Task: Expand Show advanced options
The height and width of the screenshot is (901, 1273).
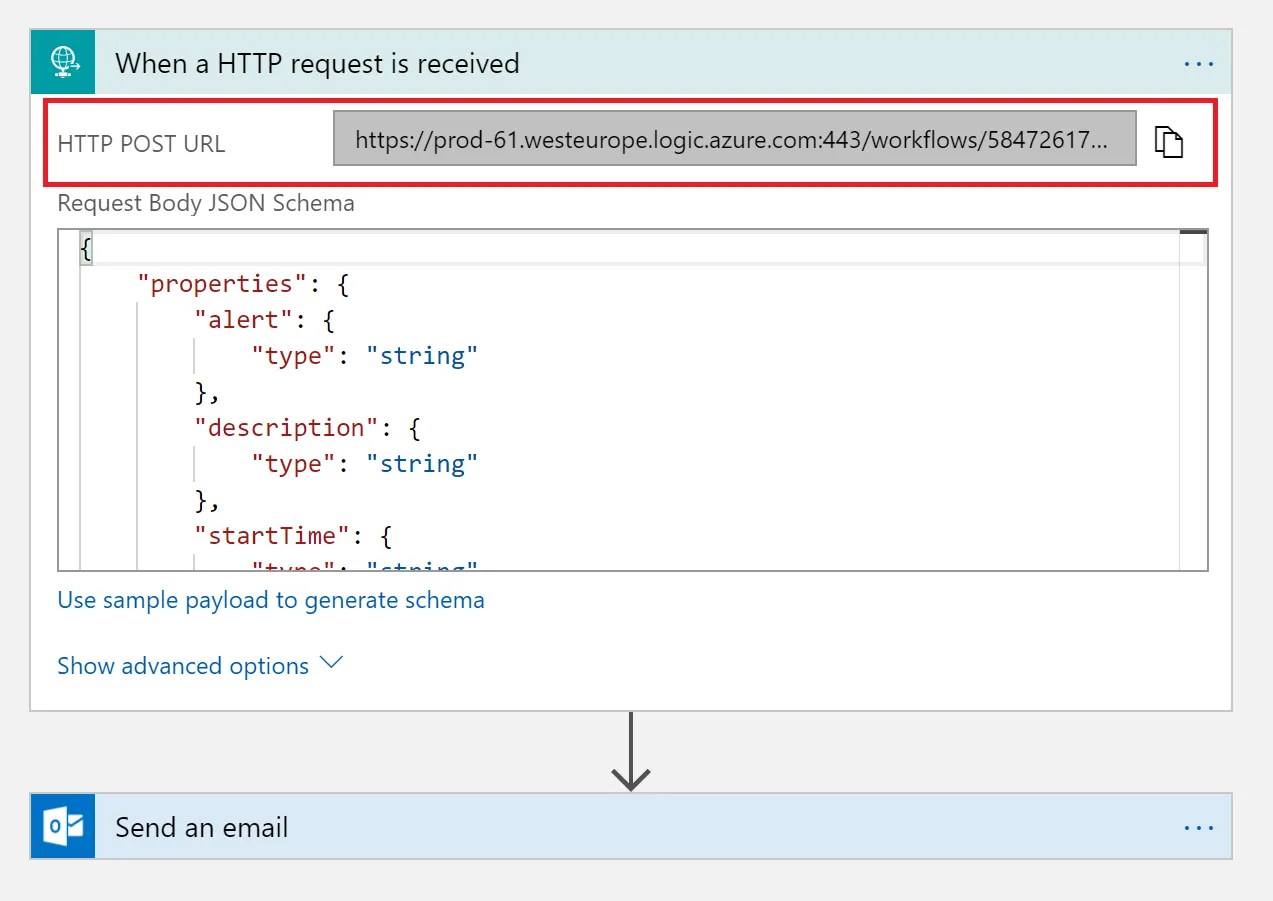Action: (x=200, y=665)
